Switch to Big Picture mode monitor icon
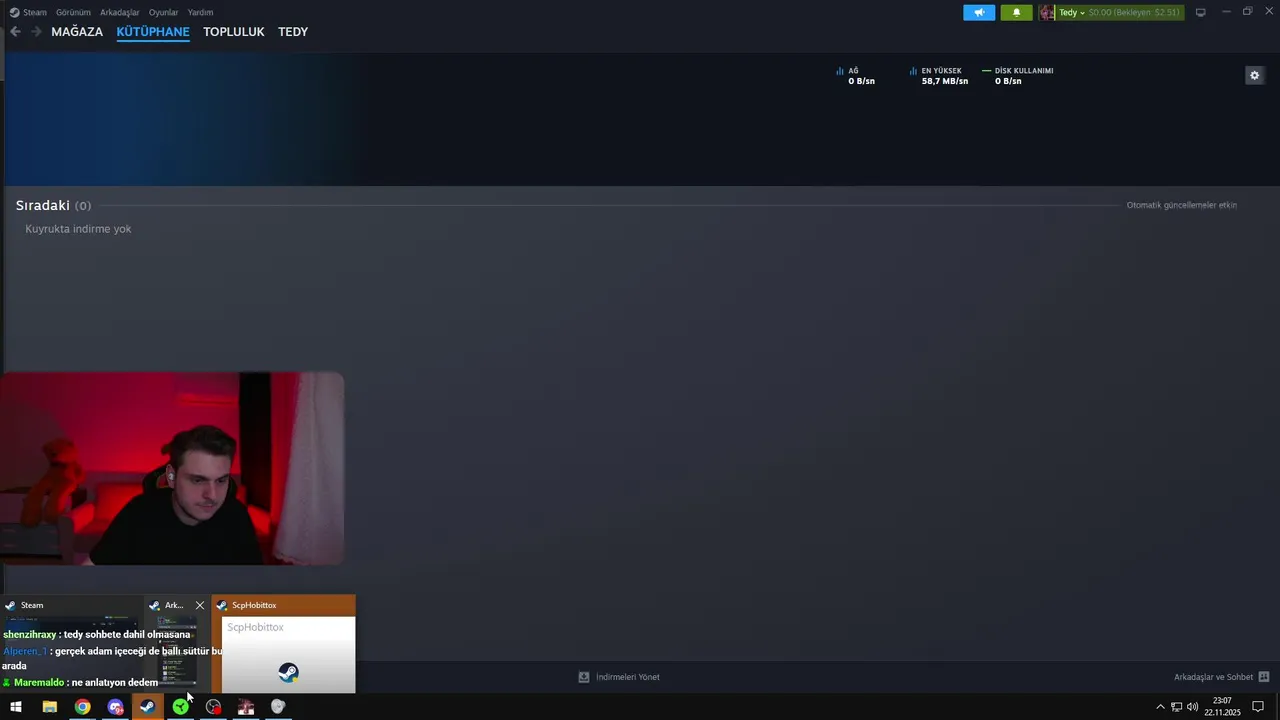The image size is (1280, 720). tap(1200, 12)
